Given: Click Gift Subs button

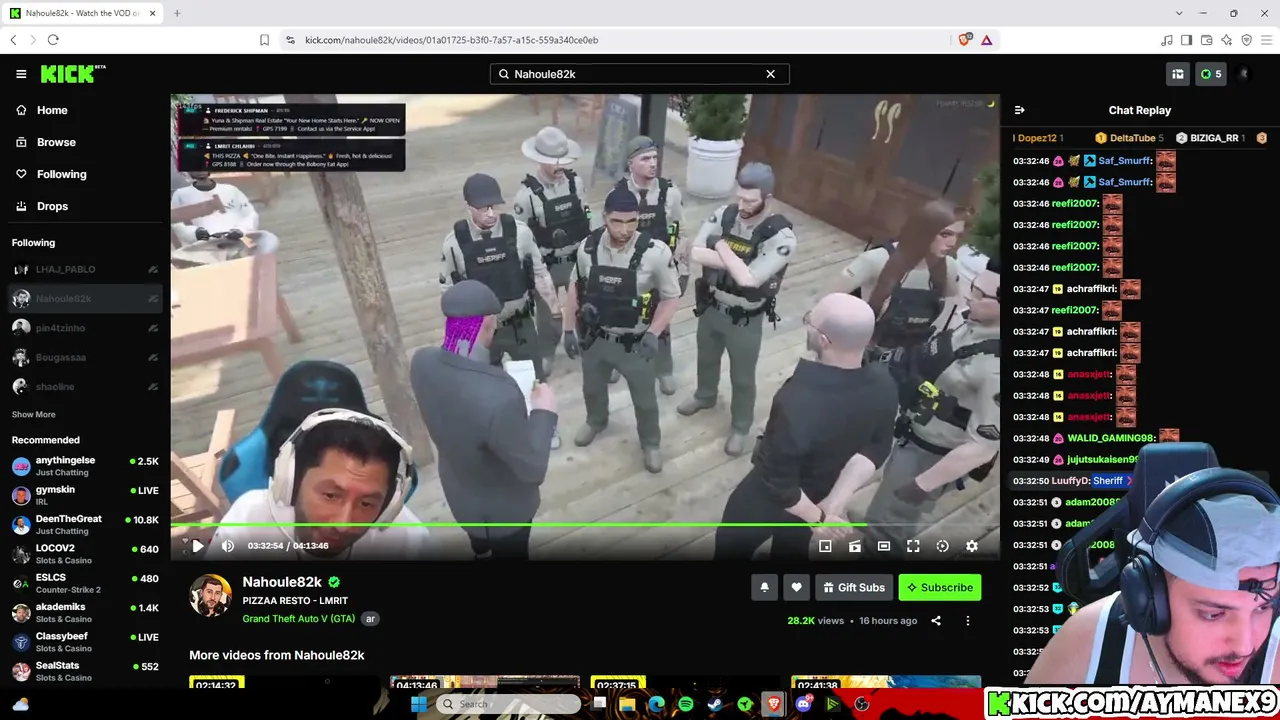Looking at the screenshot, I should point(854,588).
